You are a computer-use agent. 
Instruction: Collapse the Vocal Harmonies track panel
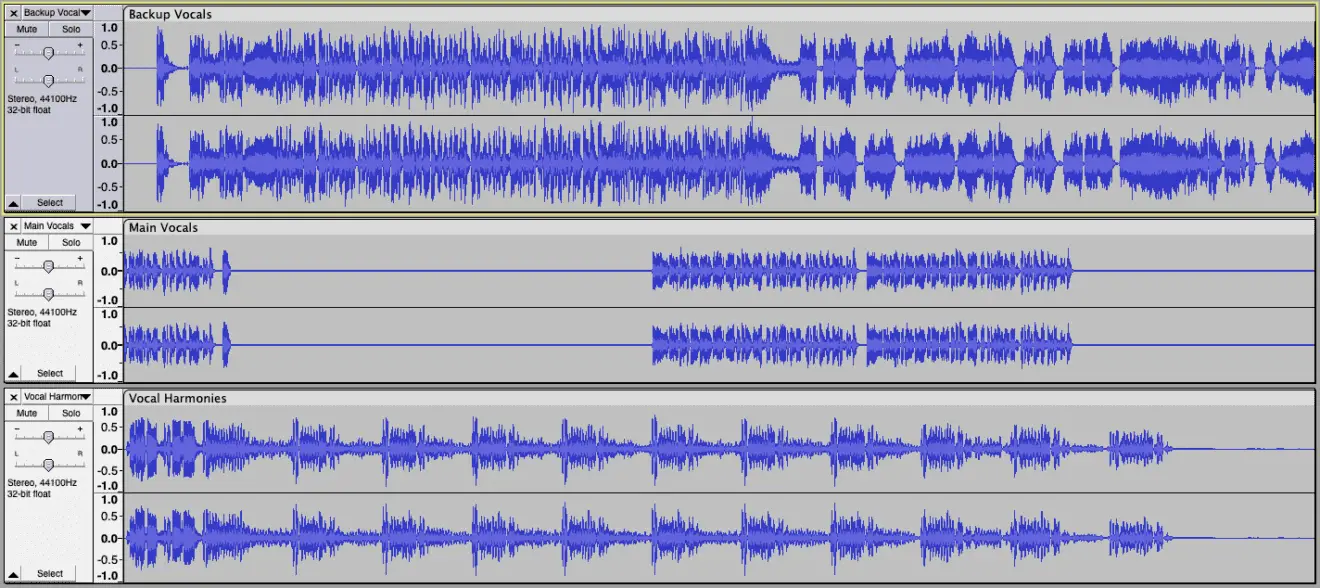(12, 573)
